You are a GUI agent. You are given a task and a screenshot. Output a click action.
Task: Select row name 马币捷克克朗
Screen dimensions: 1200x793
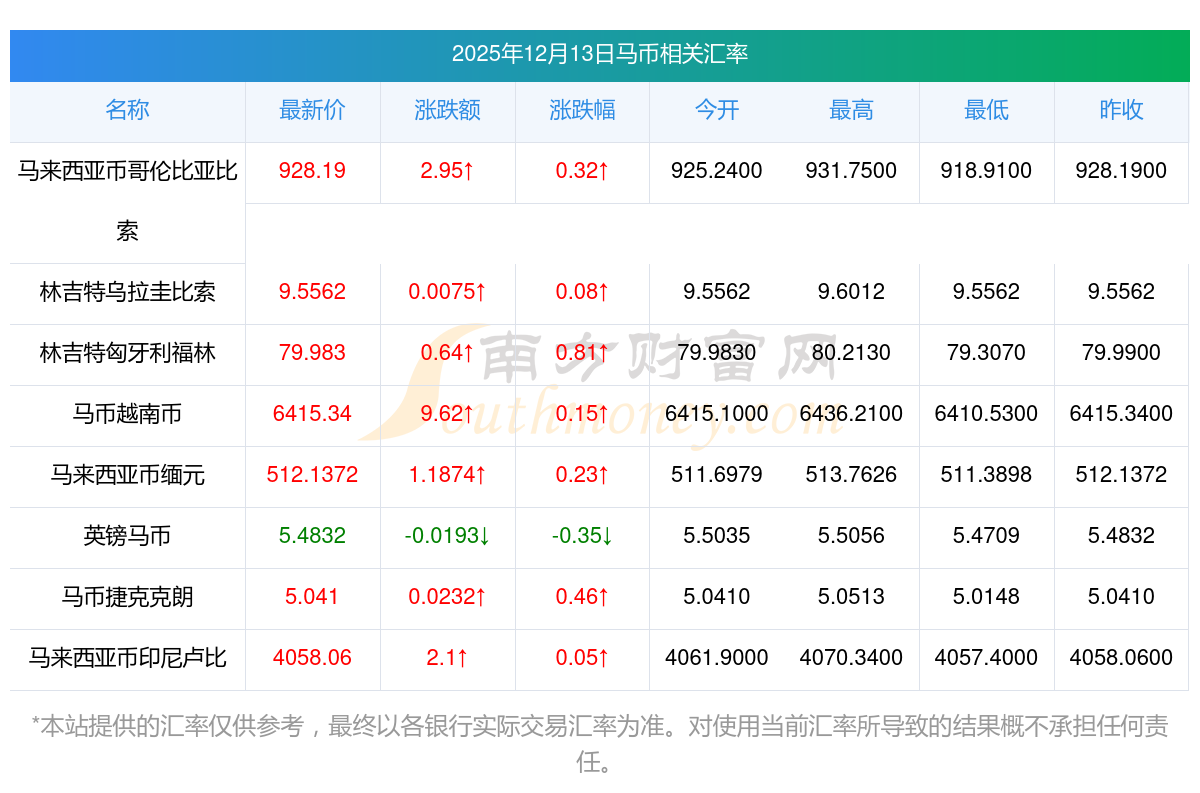(x=127, y=597)
